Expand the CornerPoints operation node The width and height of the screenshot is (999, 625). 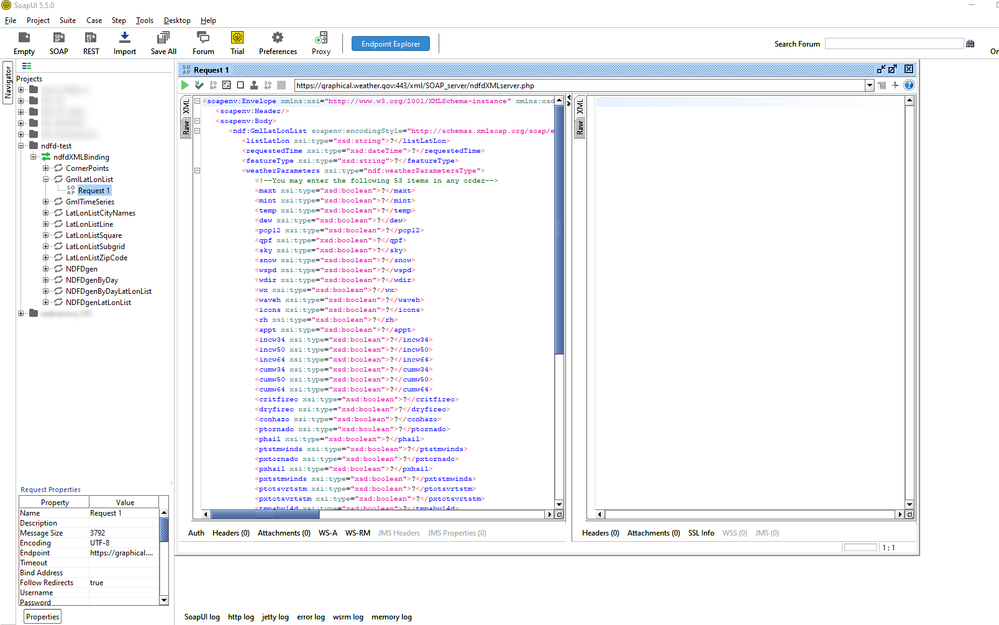point(46,168)
